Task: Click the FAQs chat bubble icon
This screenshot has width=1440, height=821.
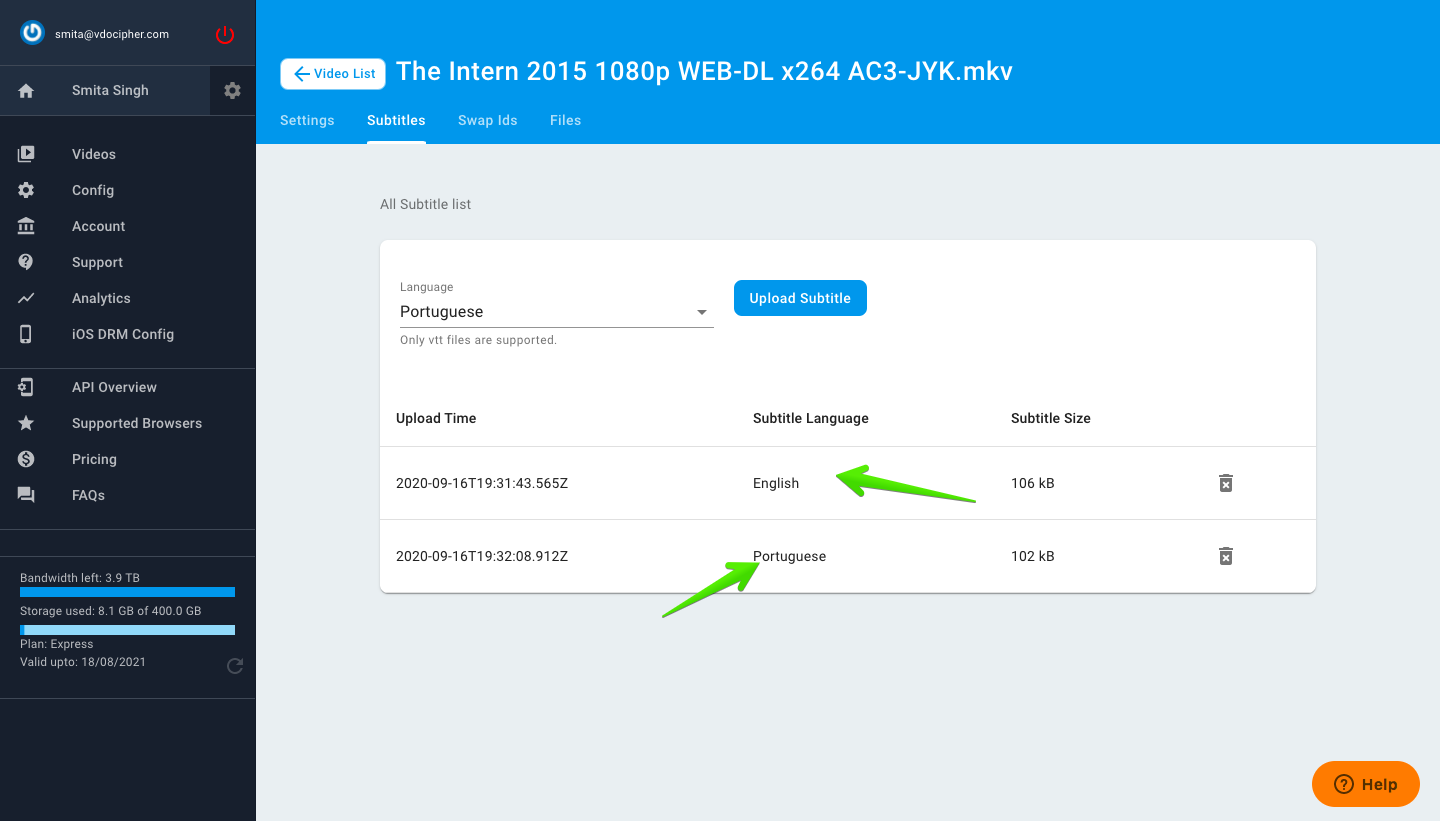Action: (26, 495)
